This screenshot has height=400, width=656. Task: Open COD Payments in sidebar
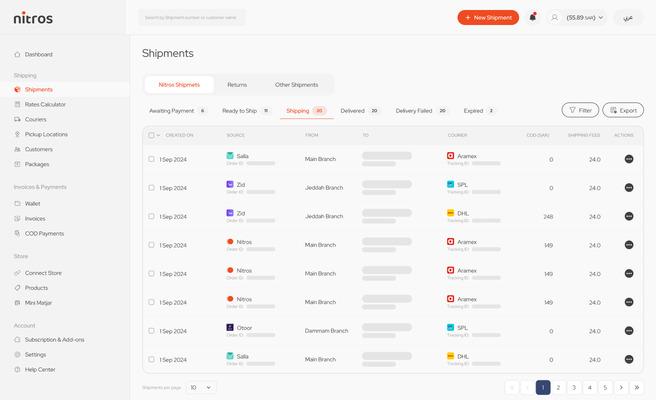[44, 233]
